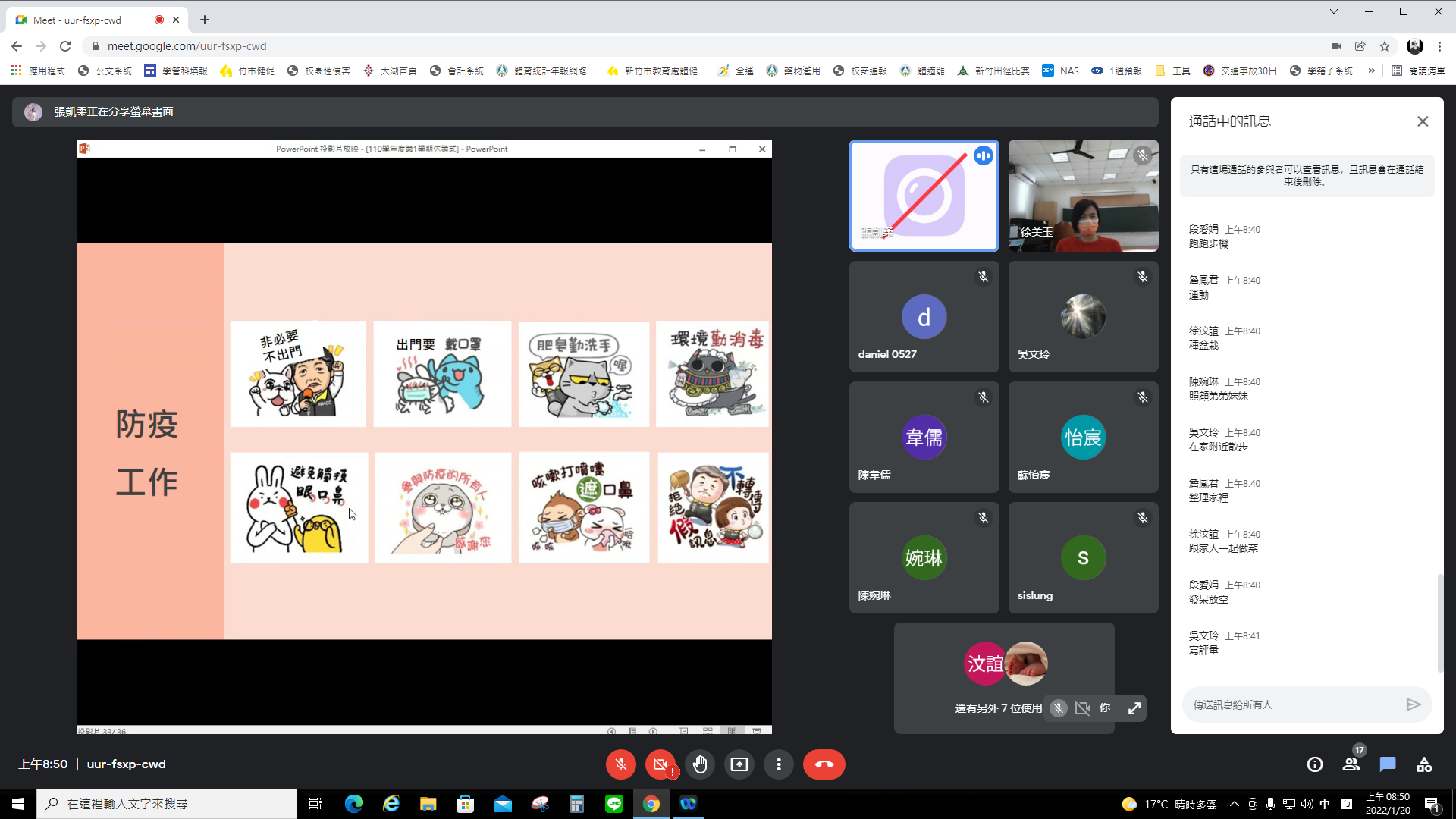Close the in-call messages panel
Image resolution: width=1456 pixels, height=819 pixels.
point(1423,121)
